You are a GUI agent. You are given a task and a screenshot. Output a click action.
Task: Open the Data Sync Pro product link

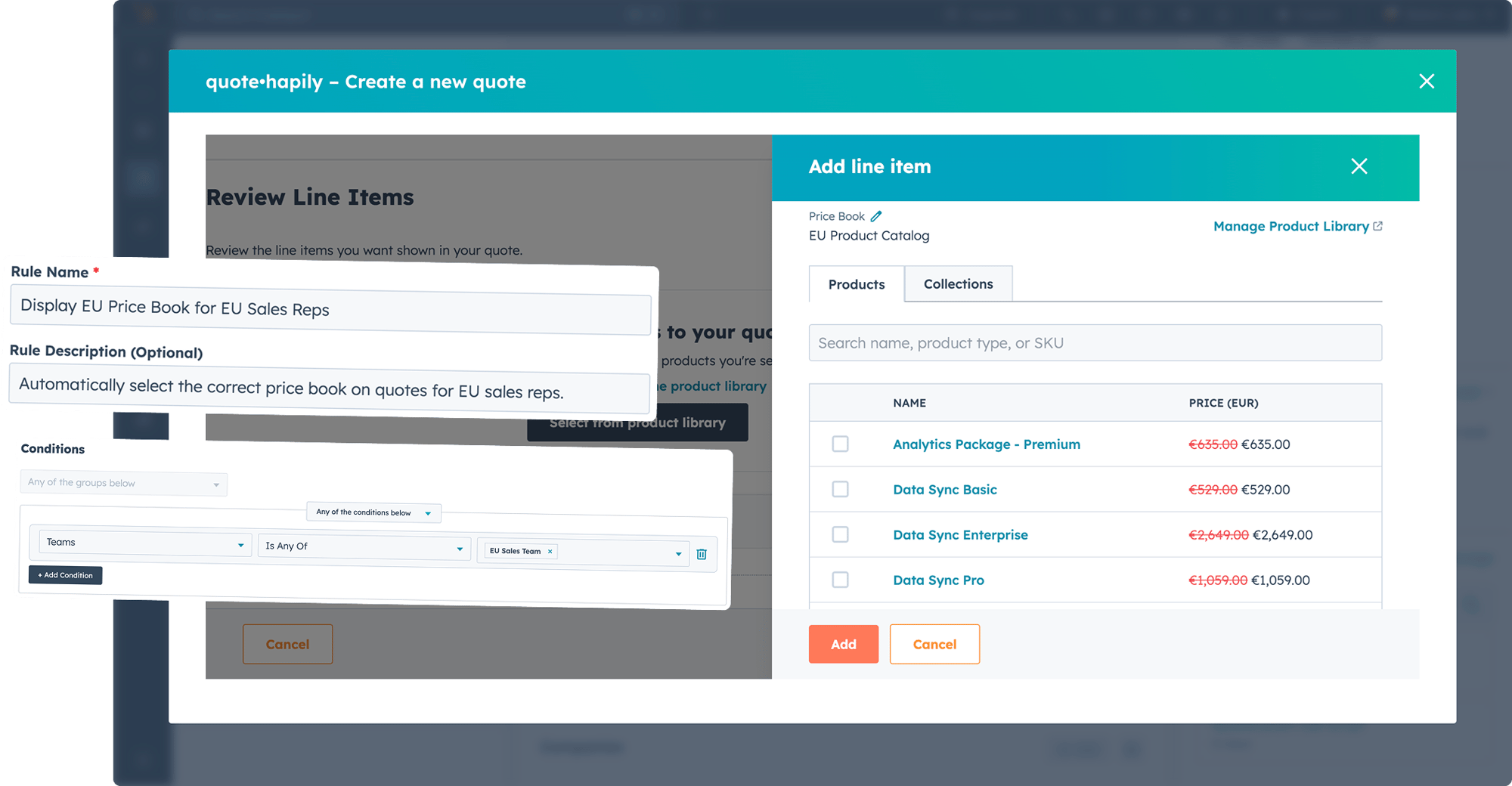[x=938, y=580]
